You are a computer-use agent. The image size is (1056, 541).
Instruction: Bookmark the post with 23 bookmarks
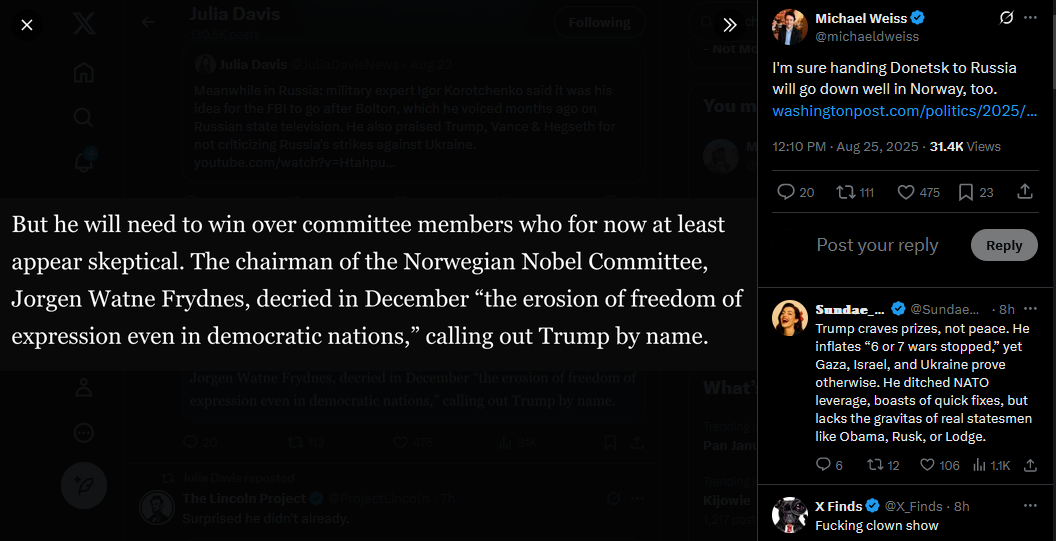tap(976, 193)
